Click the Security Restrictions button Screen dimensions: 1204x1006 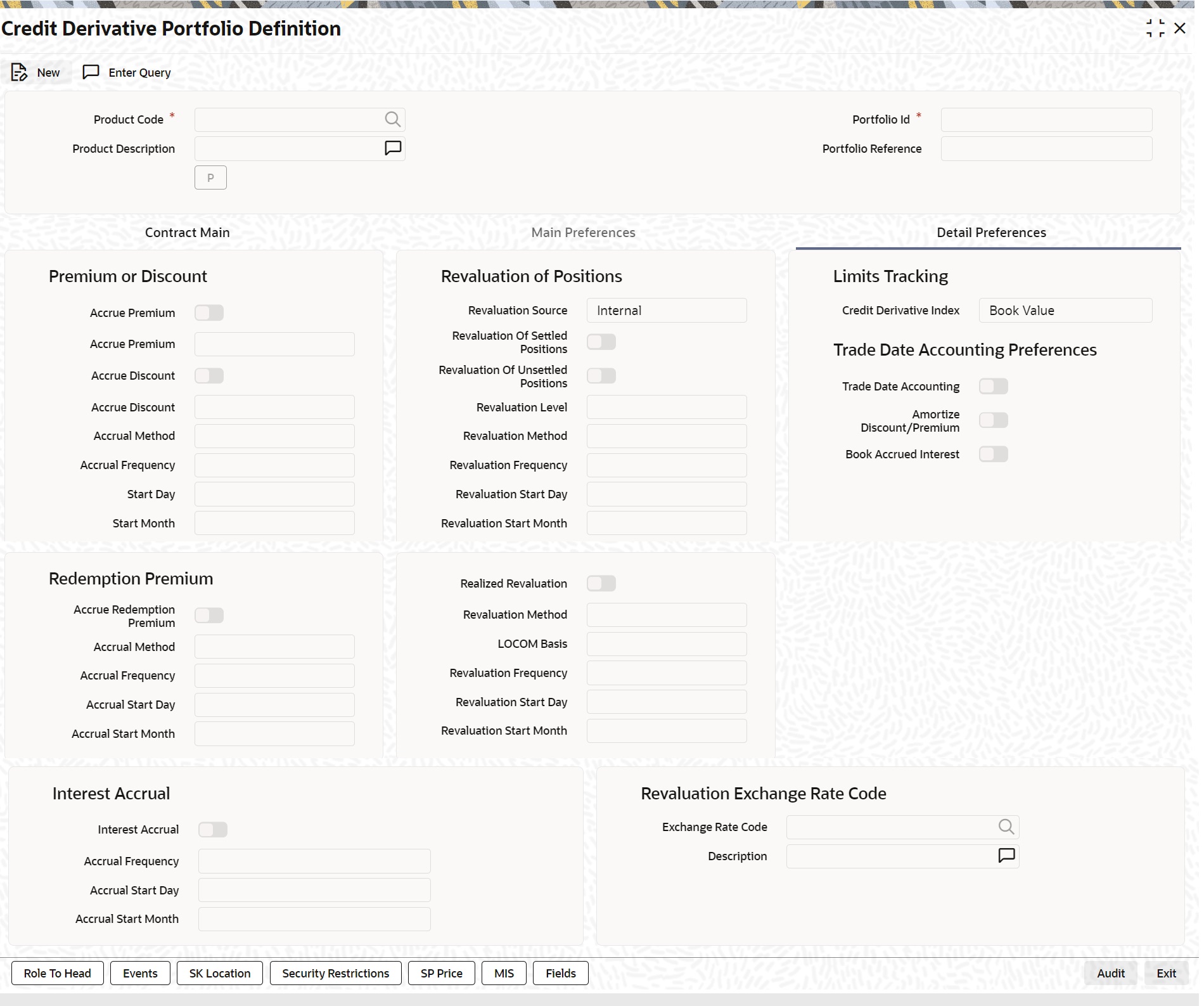tap(335, 973)
